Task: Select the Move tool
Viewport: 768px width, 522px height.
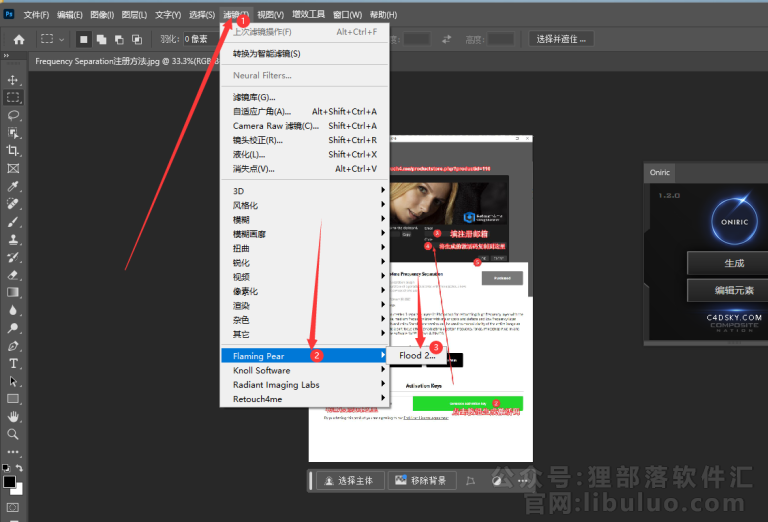Action: coord(13,80)
